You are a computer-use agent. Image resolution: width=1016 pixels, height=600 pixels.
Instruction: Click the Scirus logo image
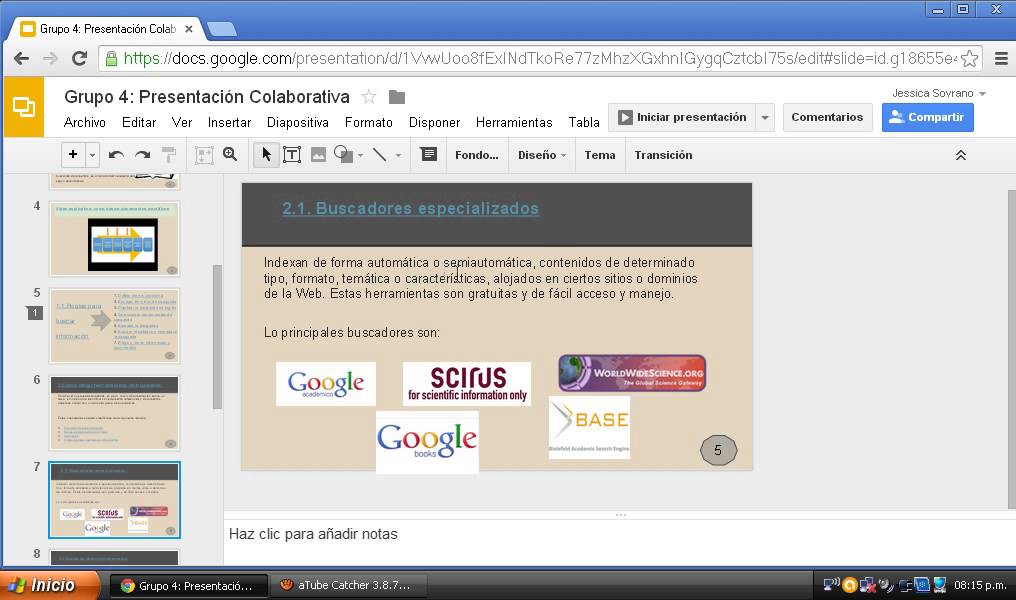pos(467,384)
